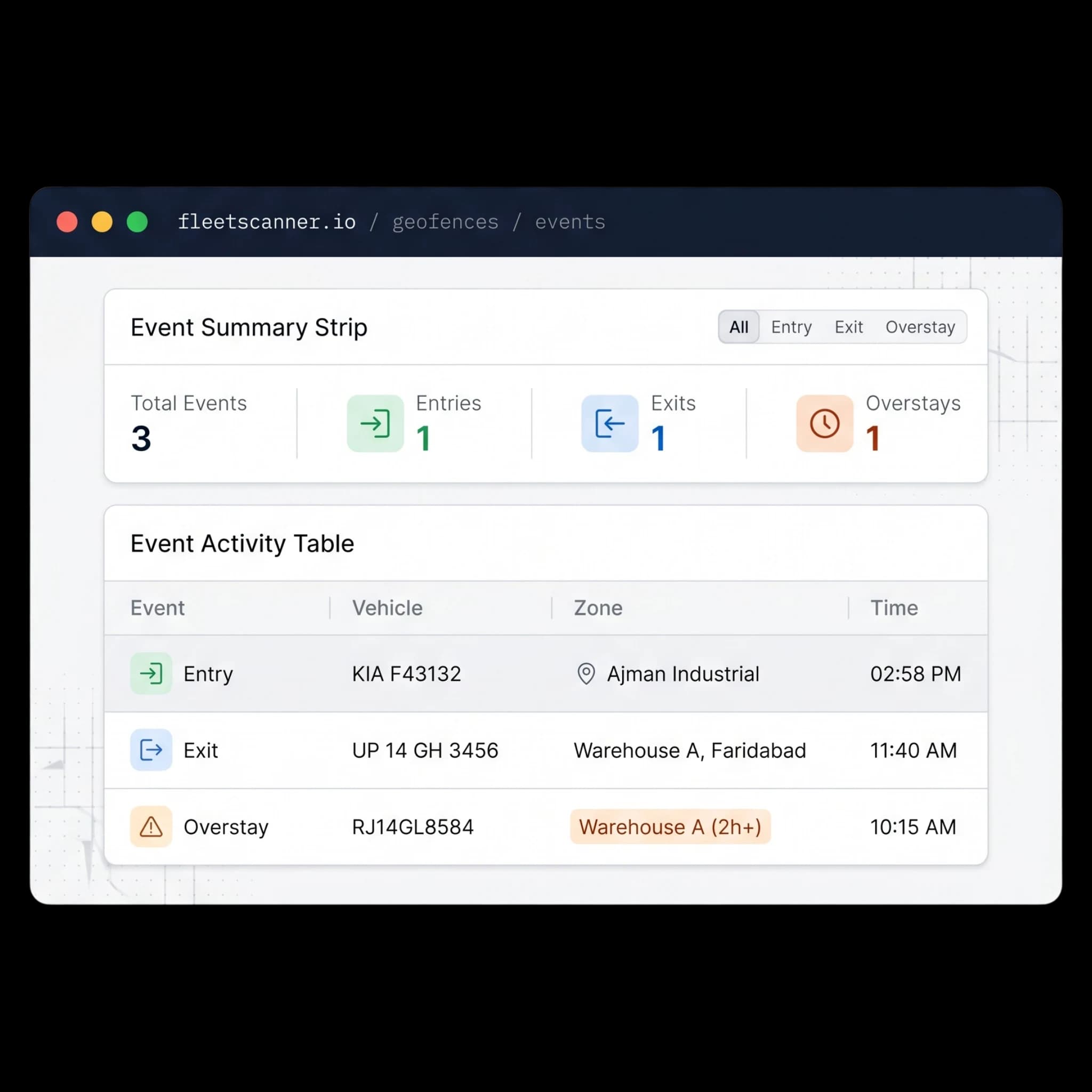
Task: Click the Exits count value
Action: tap(659, 439)
